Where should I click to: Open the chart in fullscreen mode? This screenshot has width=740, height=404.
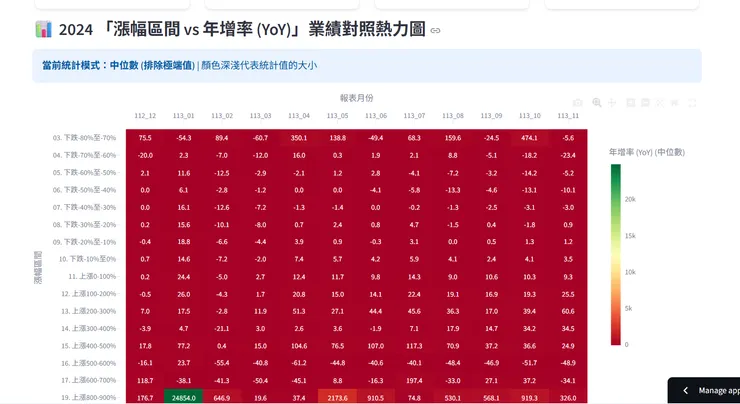[692, 102]
